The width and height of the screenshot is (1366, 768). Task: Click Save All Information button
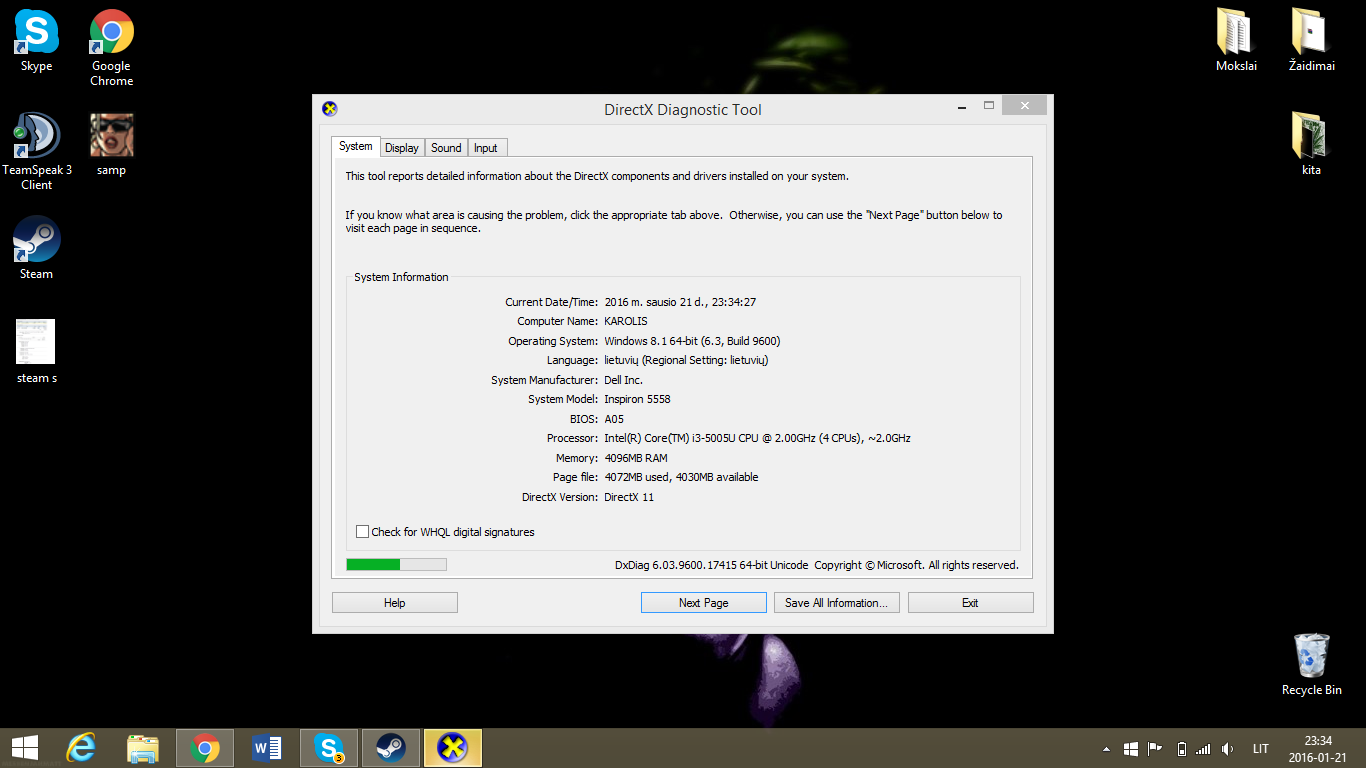click(837, 603)
